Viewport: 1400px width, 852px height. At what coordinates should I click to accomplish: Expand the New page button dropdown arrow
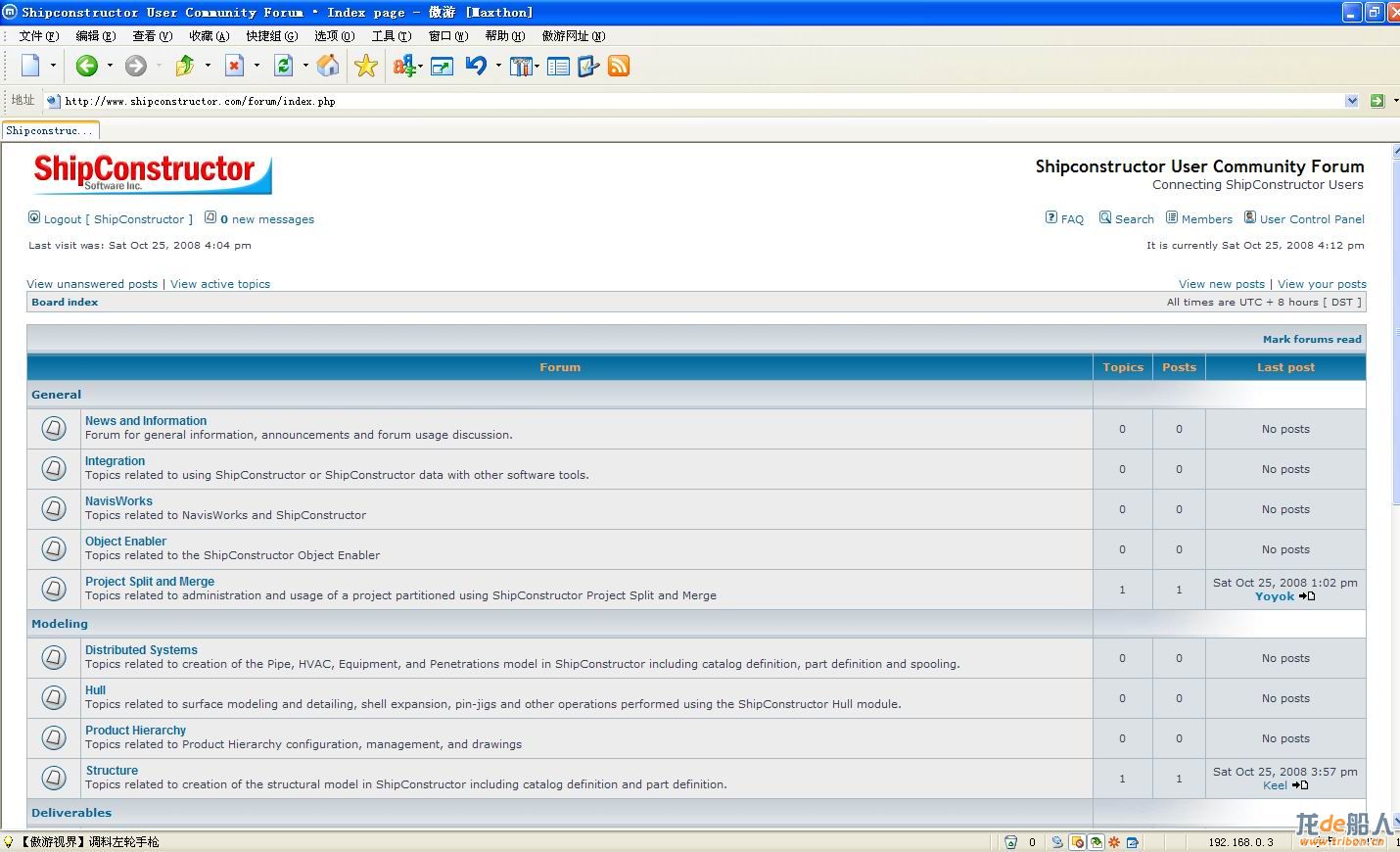(x=53, y=66)
